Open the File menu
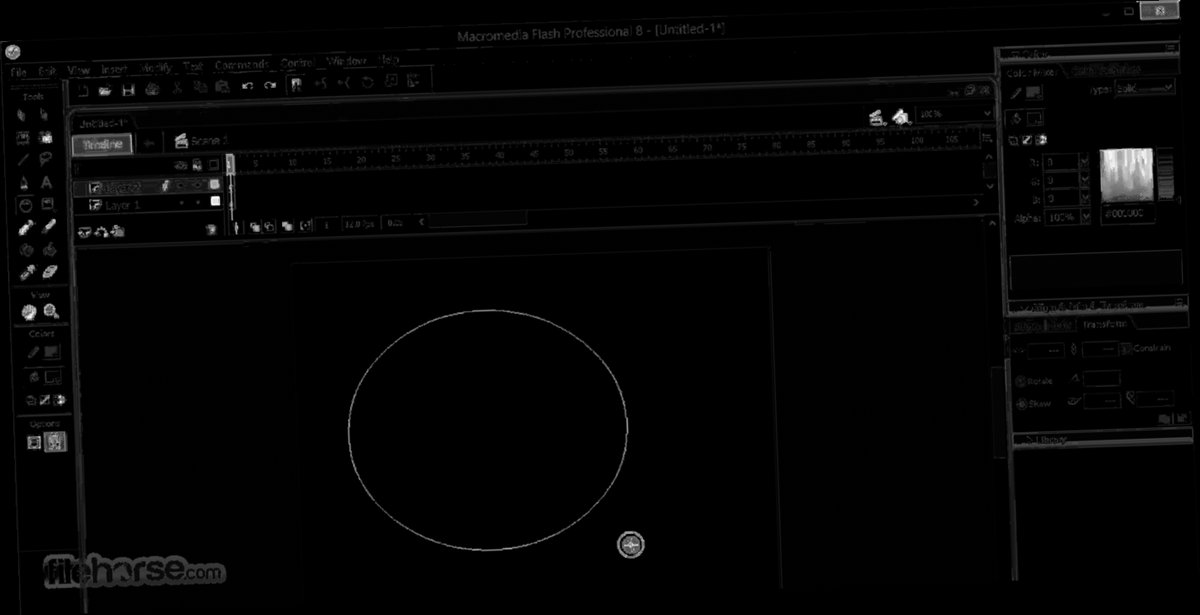 pyautogui.click(x=19, y=72)
